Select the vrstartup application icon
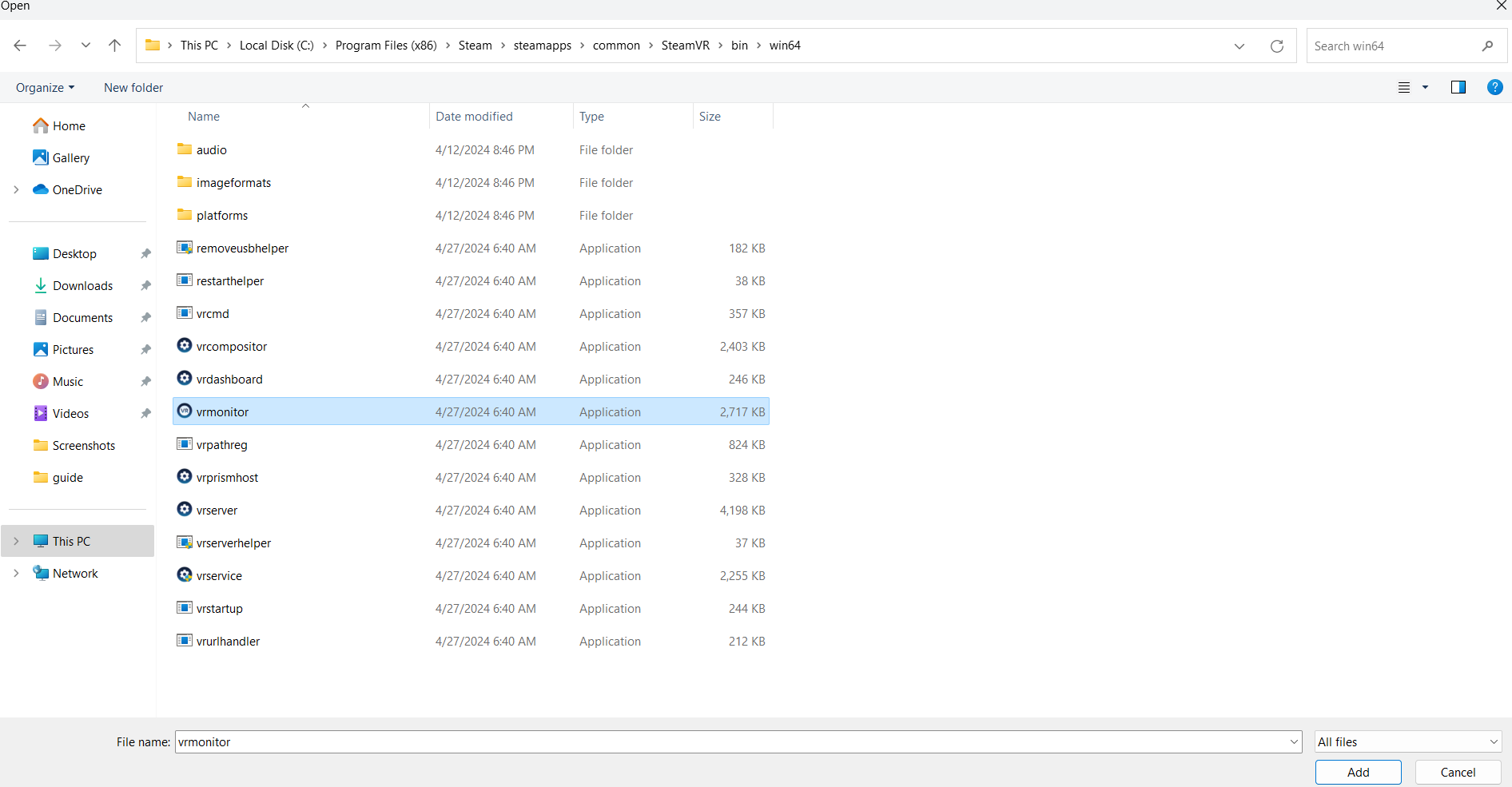This screenshot has height=787, width=1512. (x=185, y=608)
